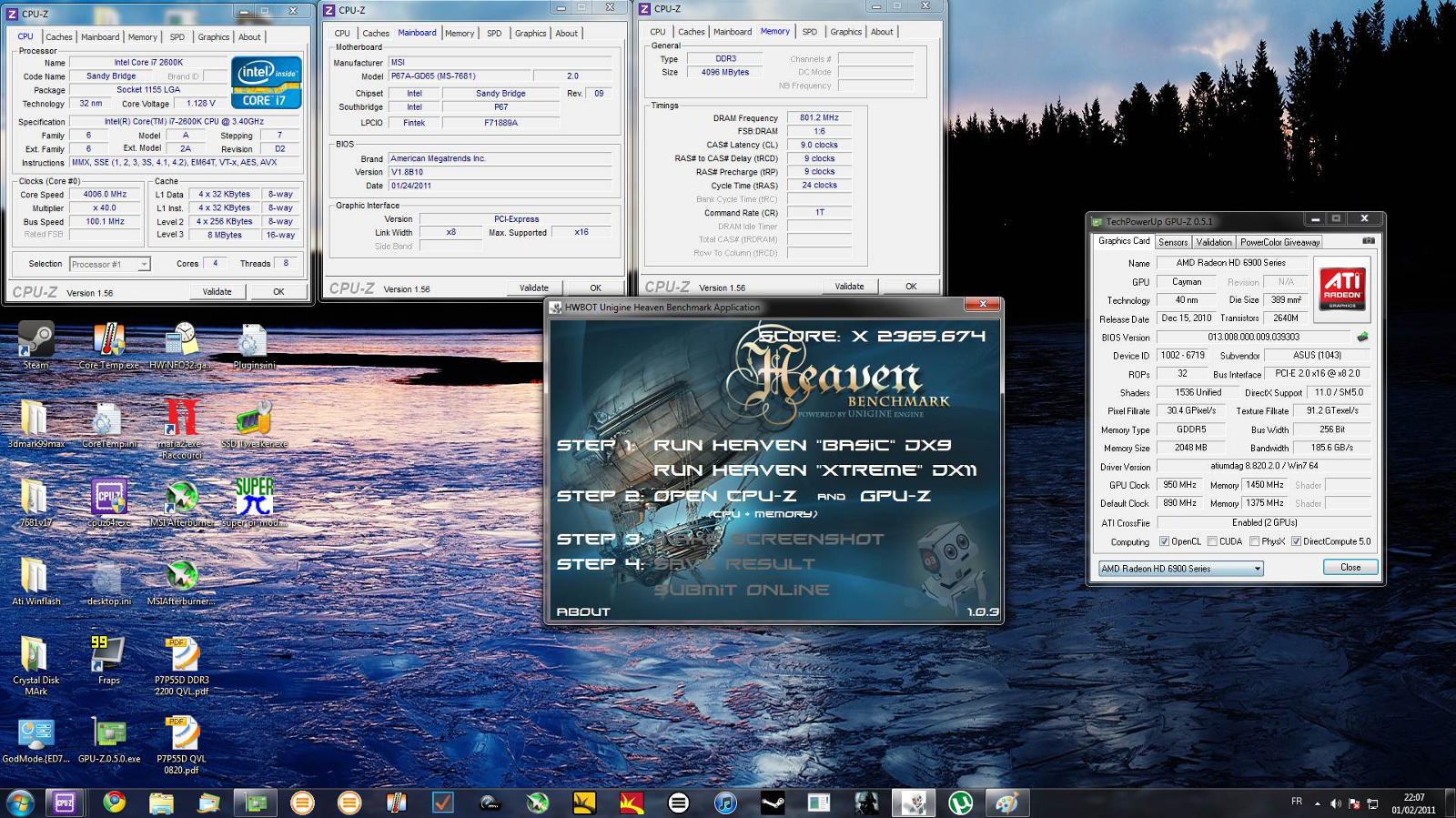
Task: Open Graphics tab in third CPU-Z window
Action: [845, 32]
